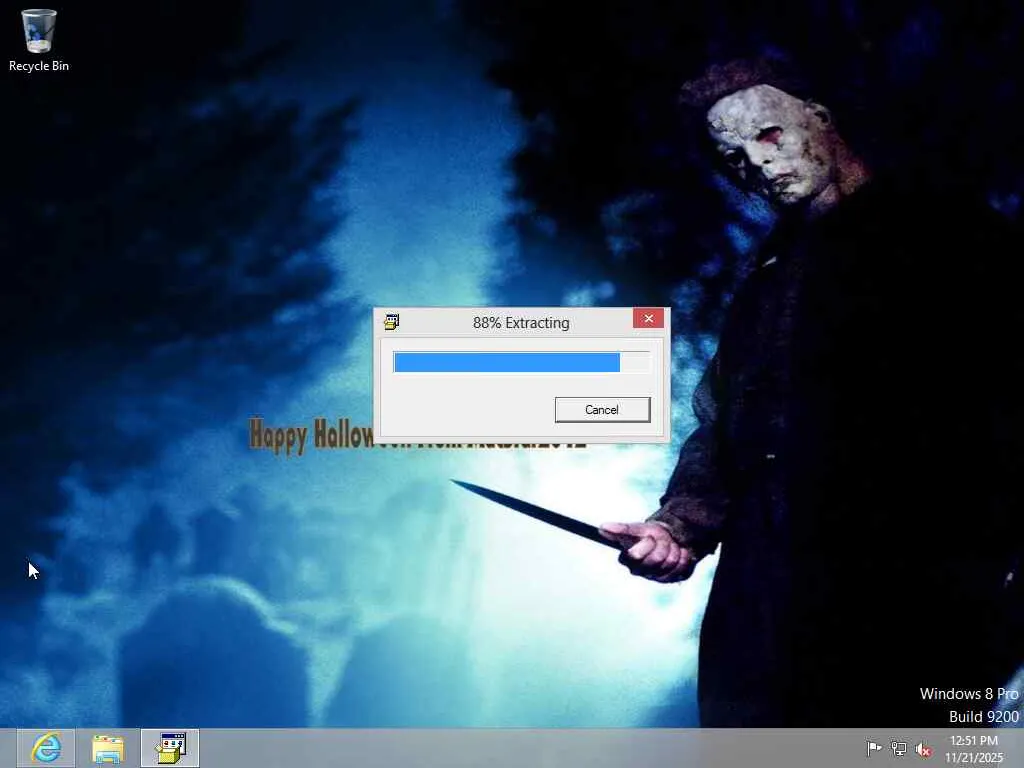1024x768 pixels.
Task: Click the extractor icon in dialog title bar
Action: tap(392, 322)
